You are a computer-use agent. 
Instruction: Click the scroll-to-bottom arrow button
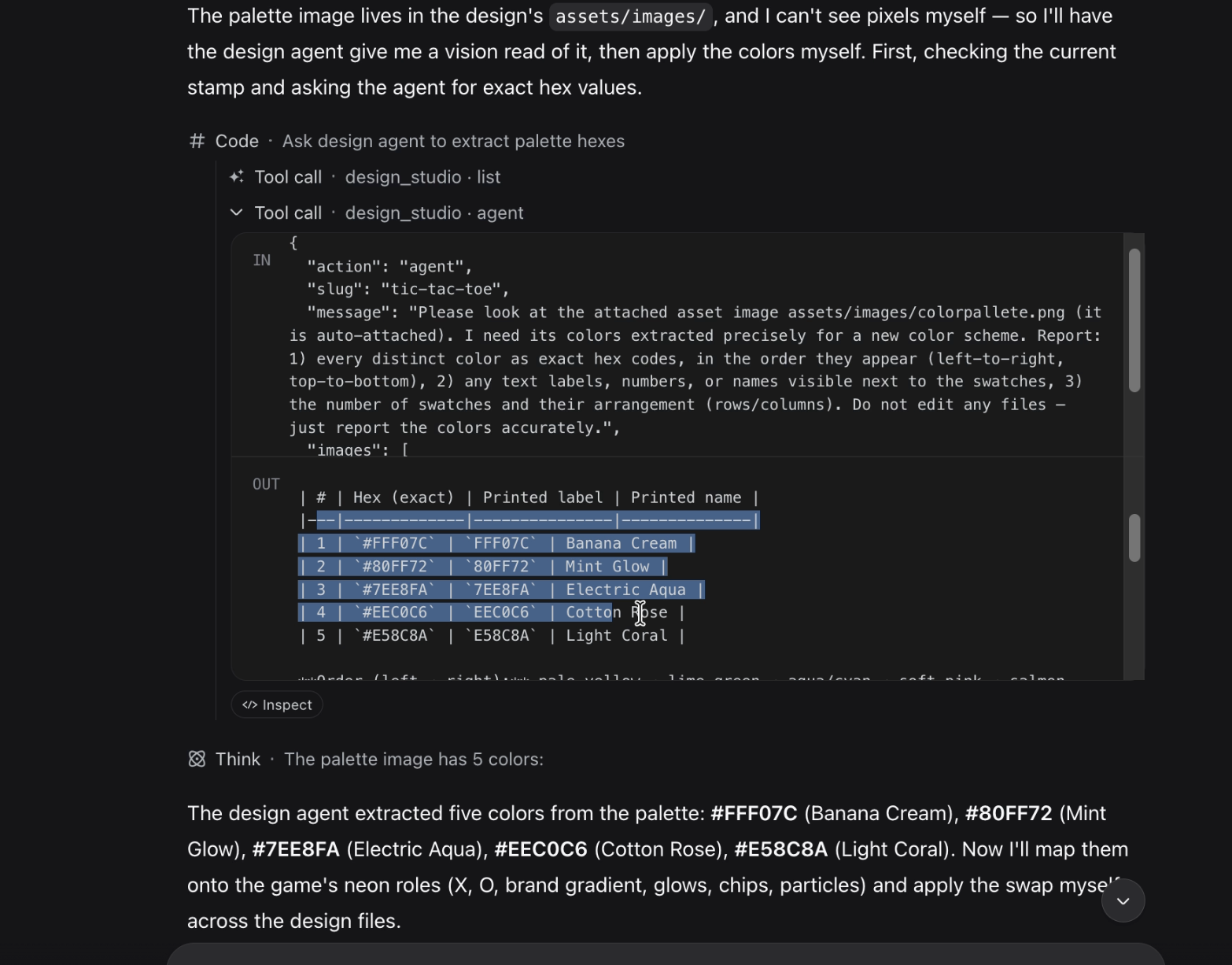point(1123,900)
